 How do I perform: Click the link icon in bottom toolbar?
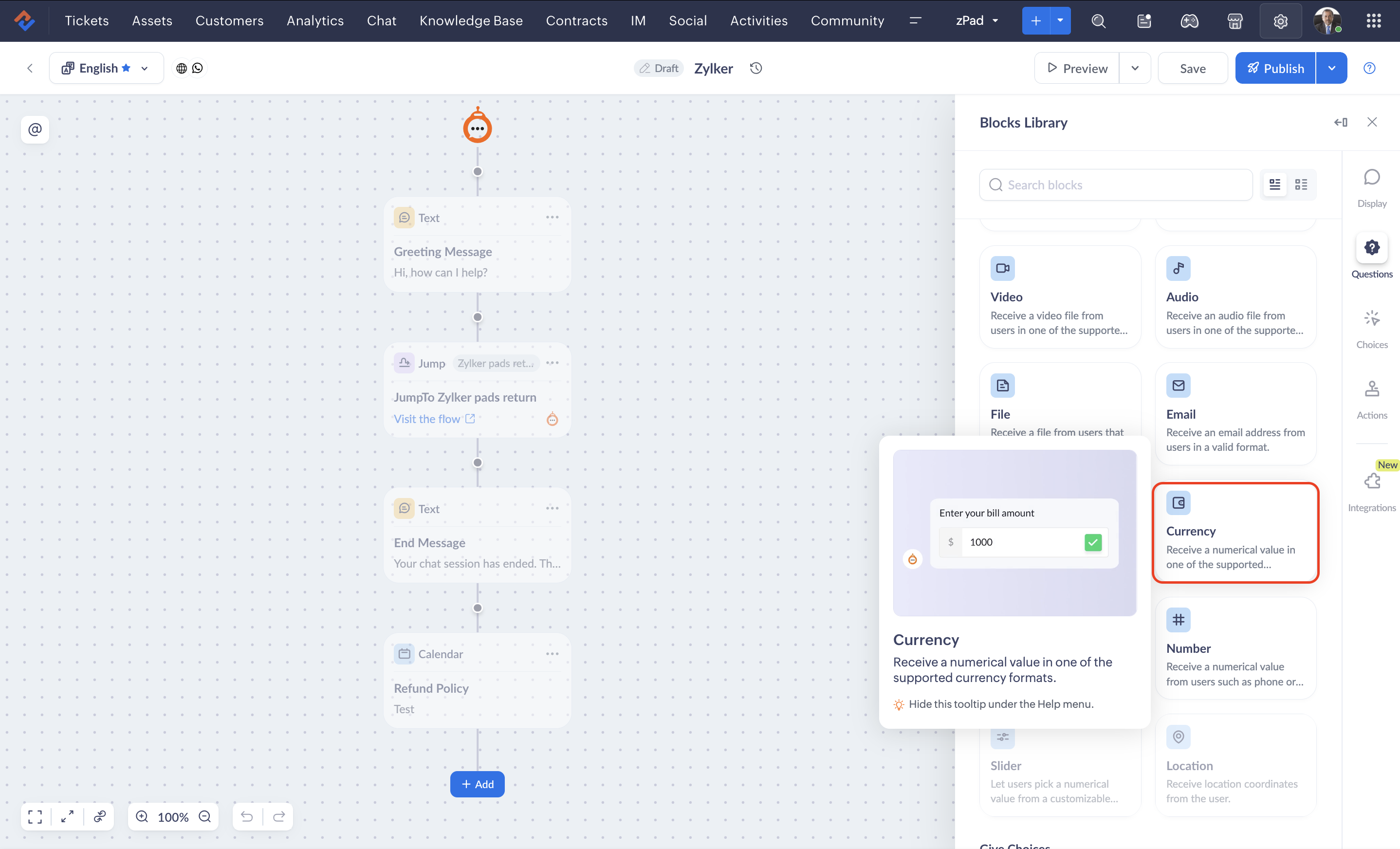coord(99,816)
